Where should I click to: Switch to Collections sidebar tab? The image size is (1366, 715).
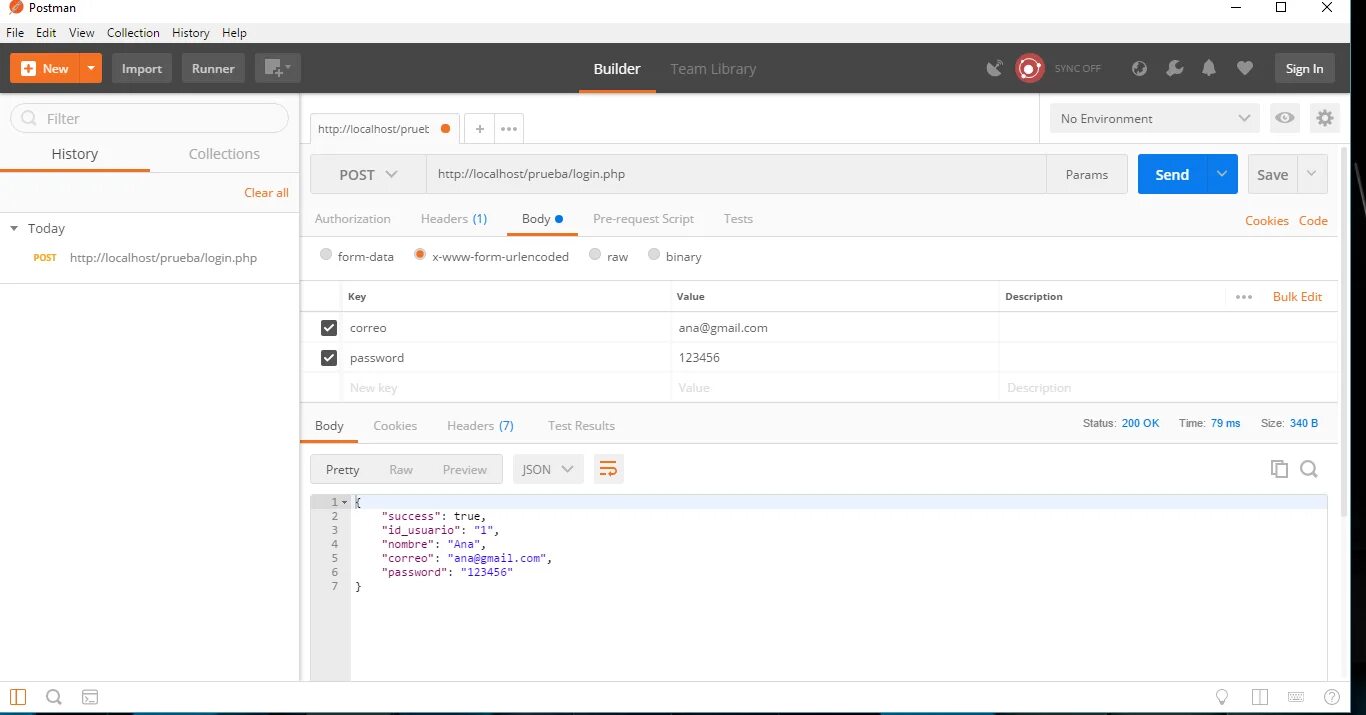pos(224,154)
